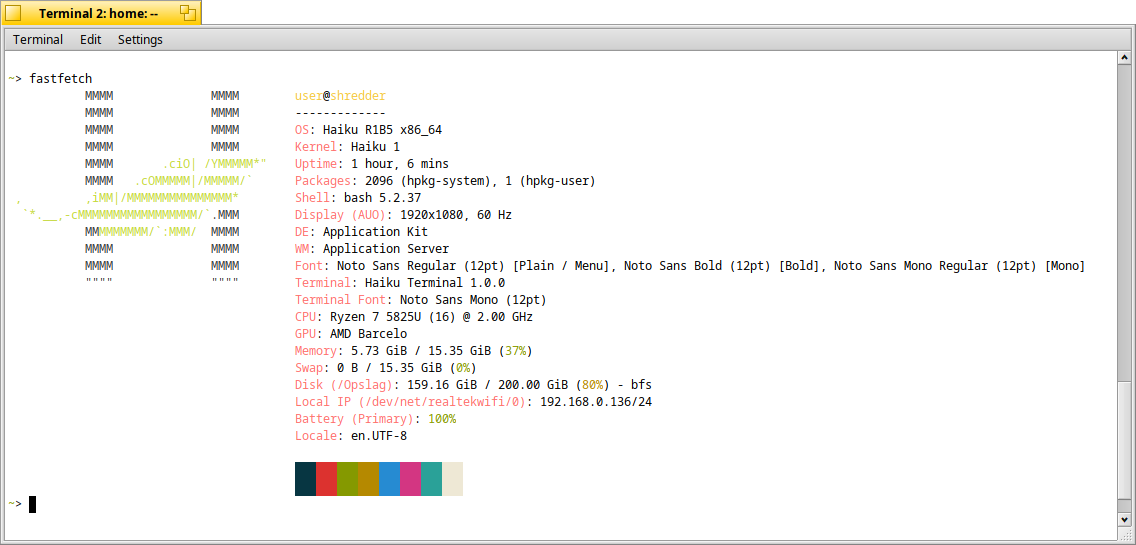Click the dark navy color block
The height and width of the screenshot is (545, 1136).
click(305, 479)
